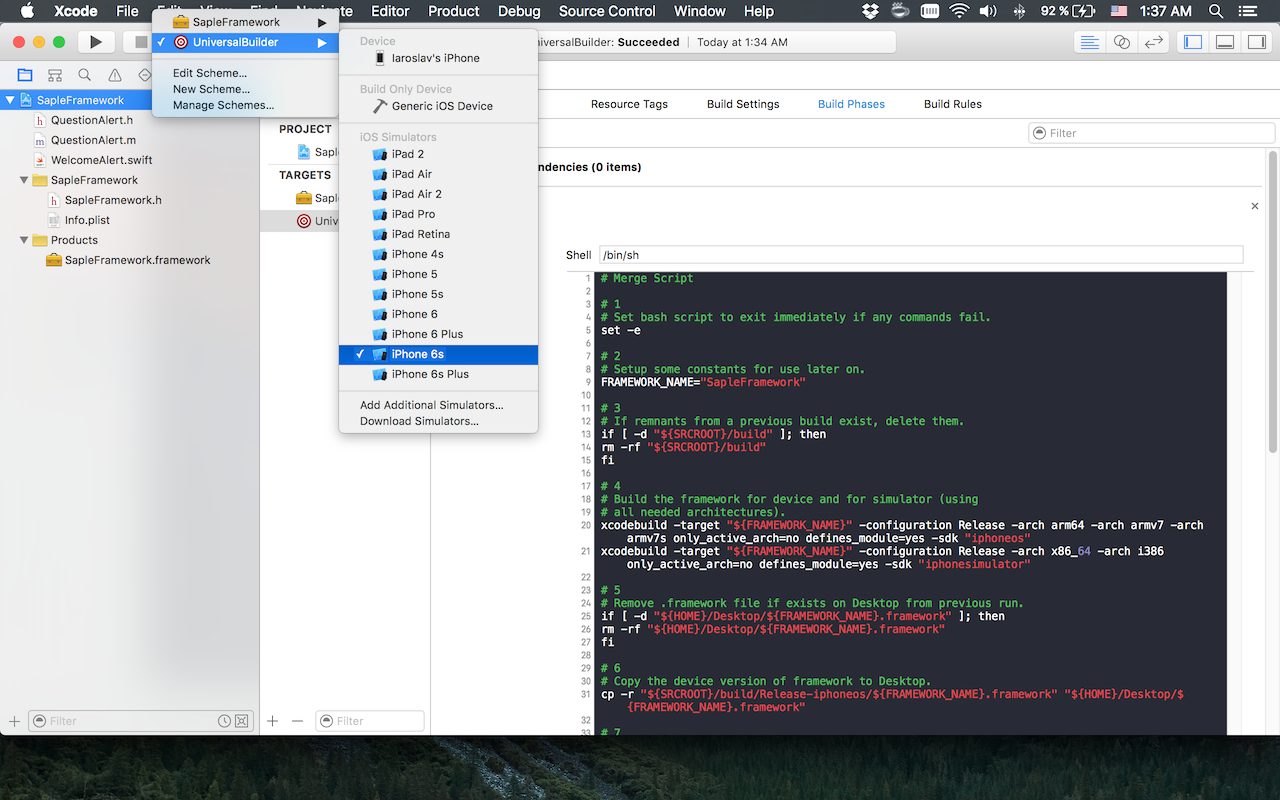
Task: Select the Build Phases tab
Action: (851, 104)
